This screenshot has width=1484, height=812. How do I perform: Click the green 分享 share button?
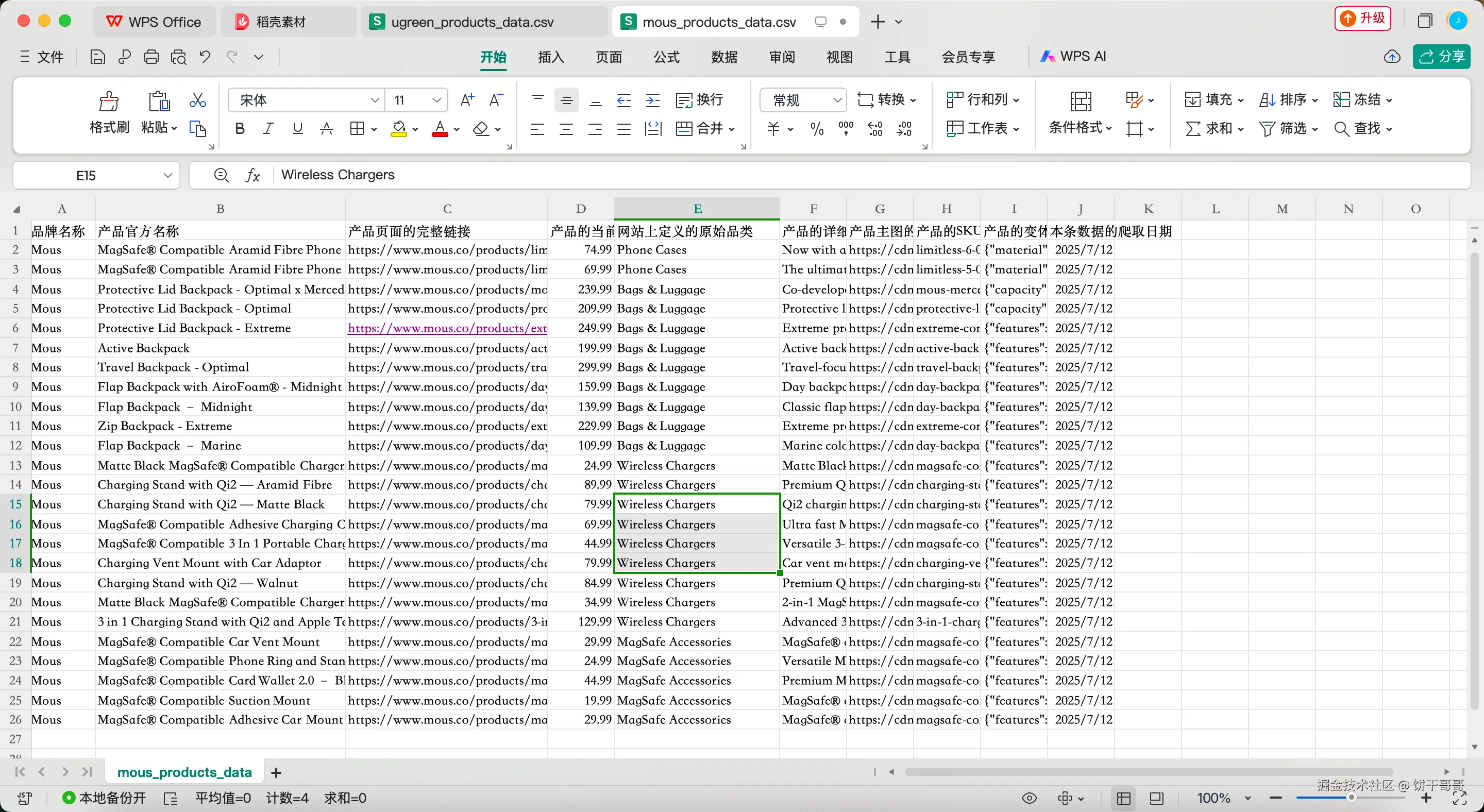tap(1441, 57)
